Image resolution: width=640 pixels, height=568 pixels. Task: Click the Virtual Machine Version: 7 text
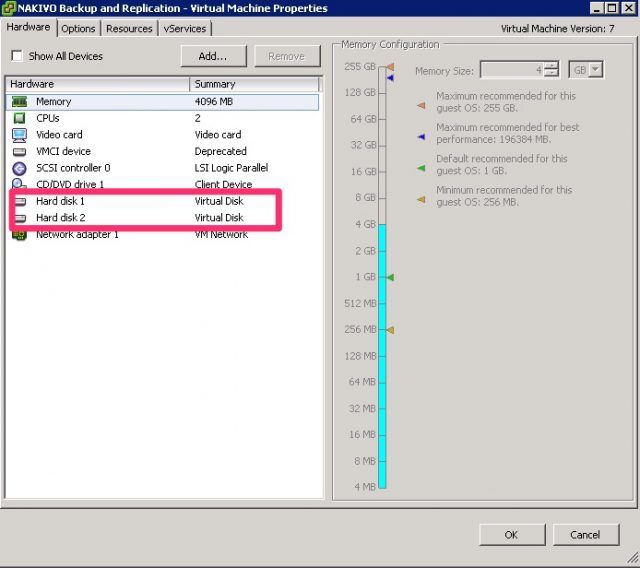tap(557, 29)
